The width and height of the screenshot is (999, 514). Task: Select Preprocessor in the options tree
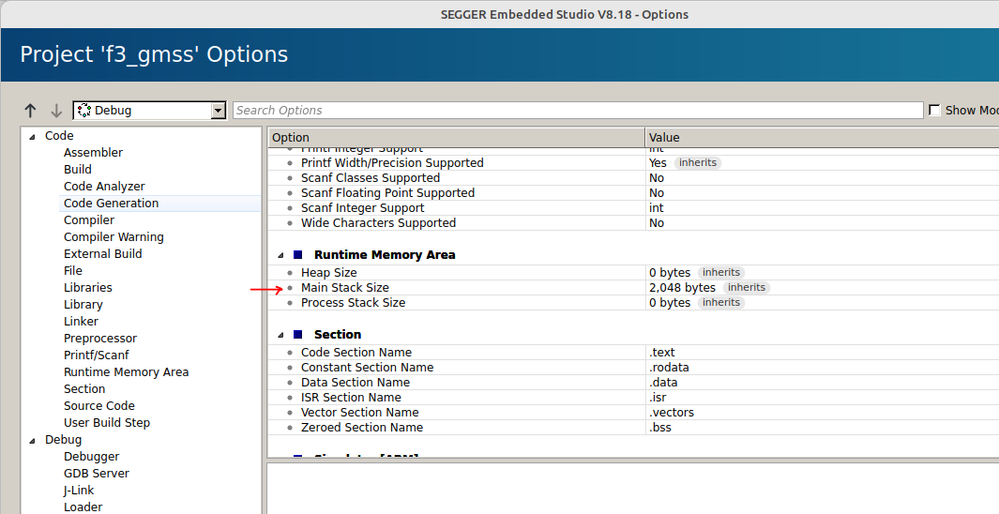pyautogui.click(x=100, y=338)
